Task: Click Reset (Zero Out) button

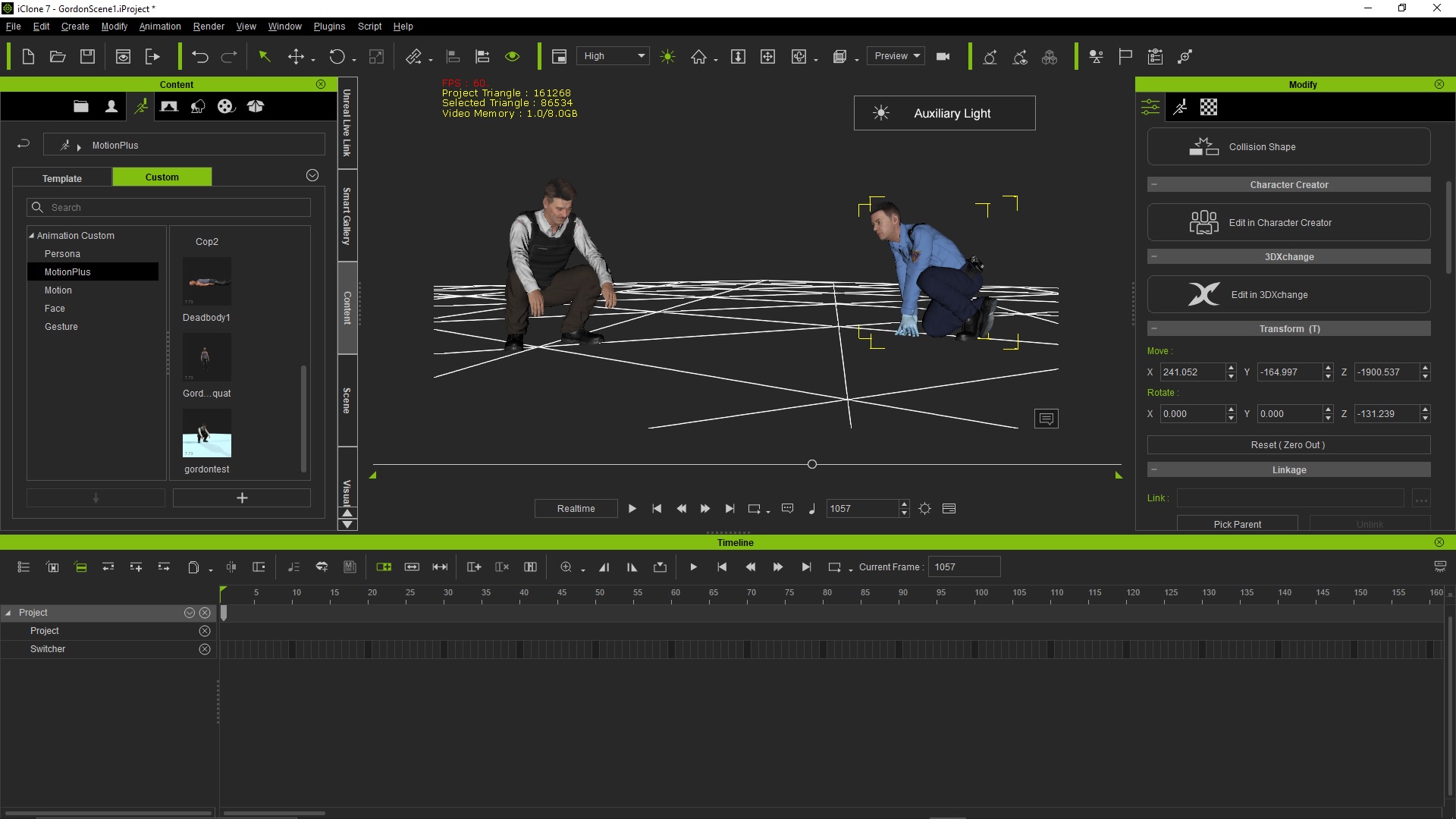Action: pyautogui.click(x=1288, y=445)
